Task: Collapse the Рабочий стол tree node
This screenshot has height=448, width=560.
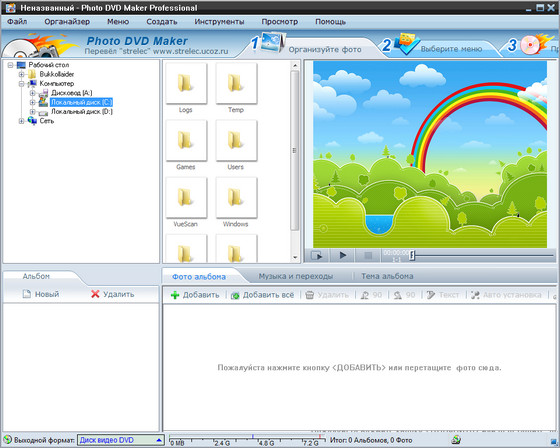Action: (10, 65)
